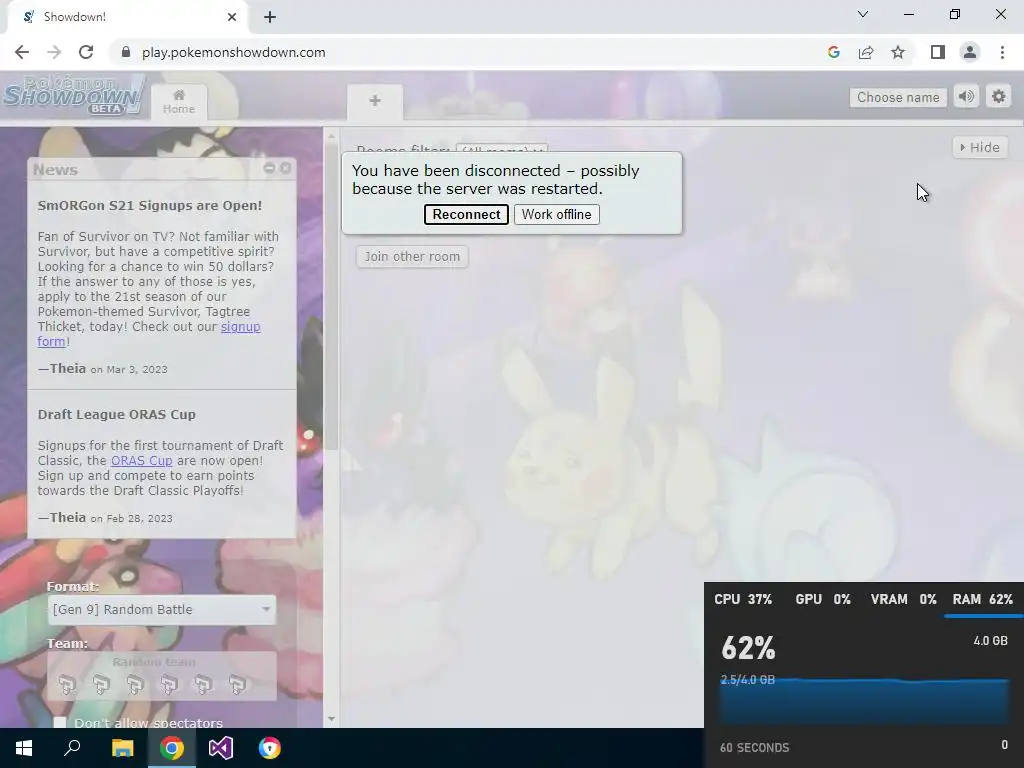This screenshot has width=1024, height=768.
Task: Click the Google icon in address bar
Action: [x=833, y=52]
